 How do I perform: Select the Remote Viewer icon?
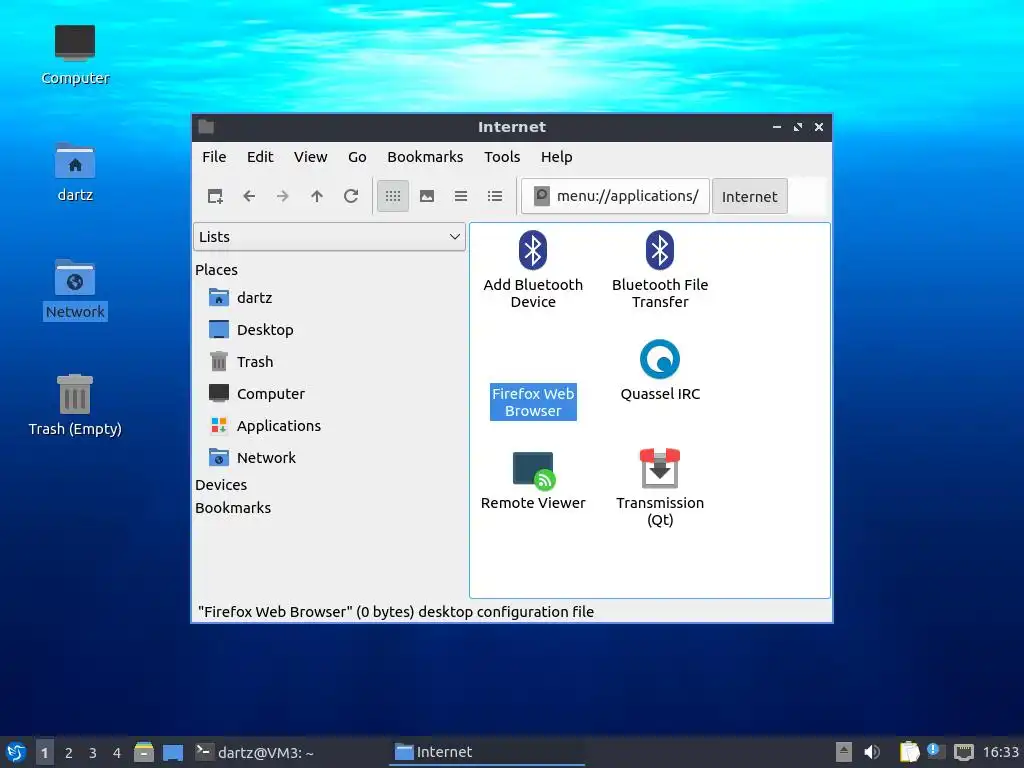pos(533,480)
